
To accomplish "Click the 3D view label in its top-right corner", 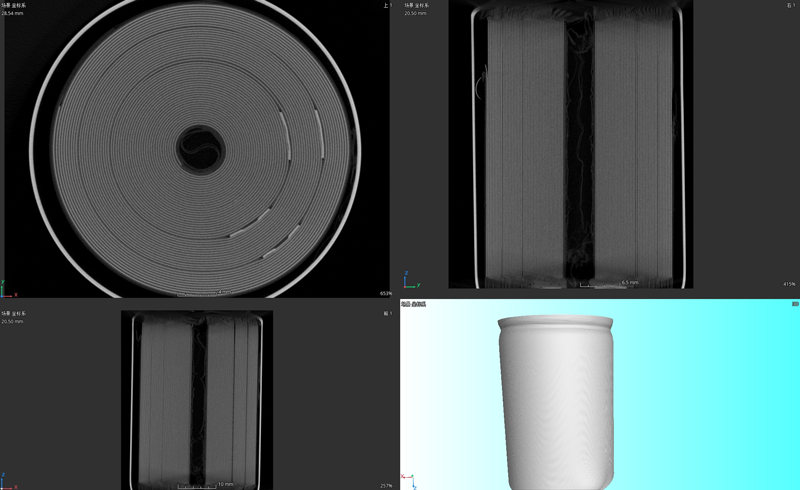I will click(x=794, y=303).
